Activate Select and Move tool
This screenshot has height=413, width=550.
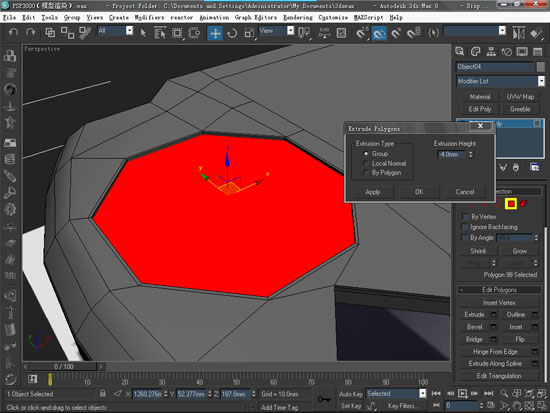(215, 33)
